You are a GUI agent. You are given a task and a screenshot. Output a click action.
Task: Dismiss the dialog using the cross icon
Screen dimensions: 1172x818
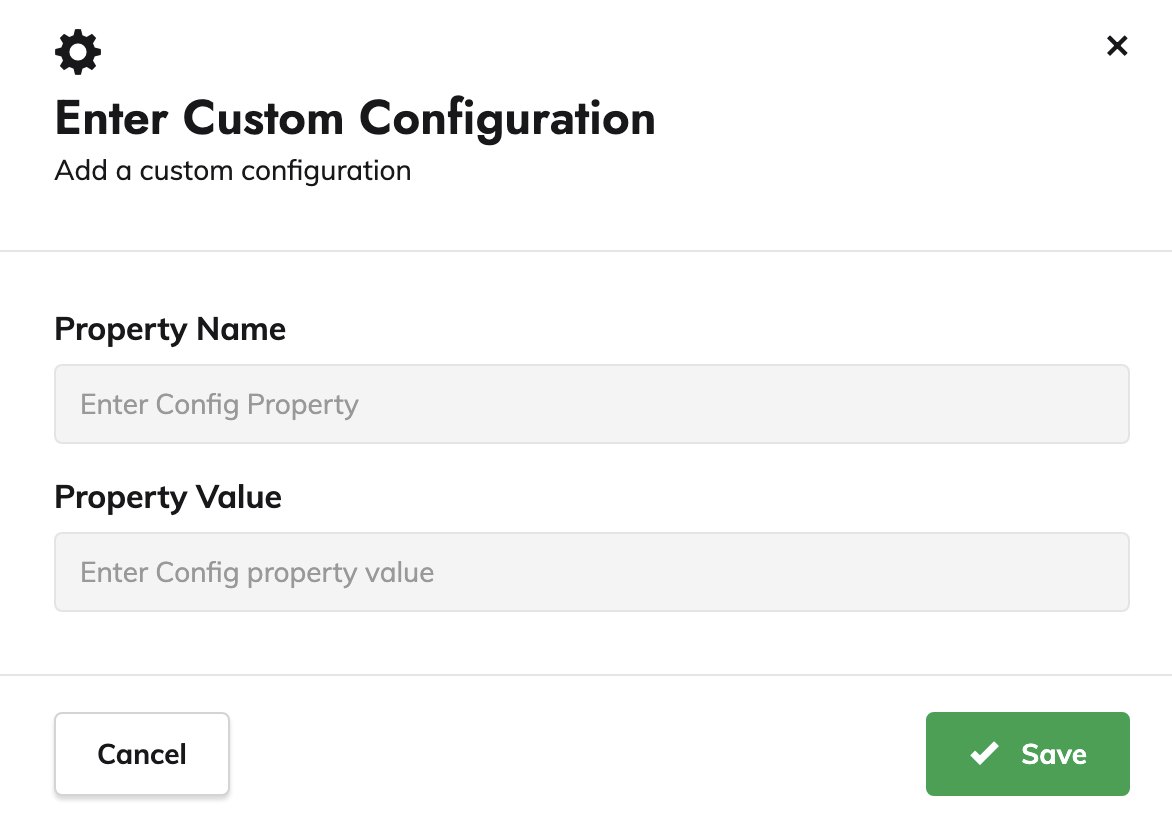point(1117,46)
